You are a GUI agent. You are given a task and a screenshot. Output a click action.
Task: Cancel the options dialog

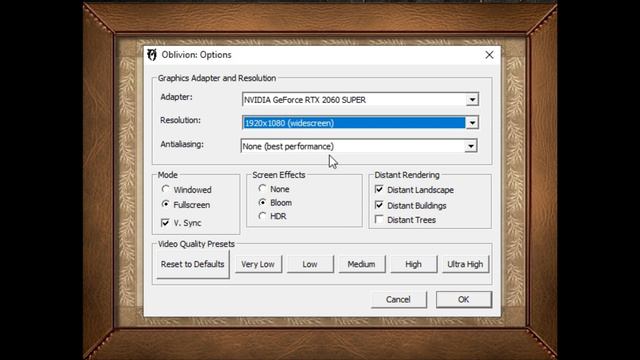398,300
